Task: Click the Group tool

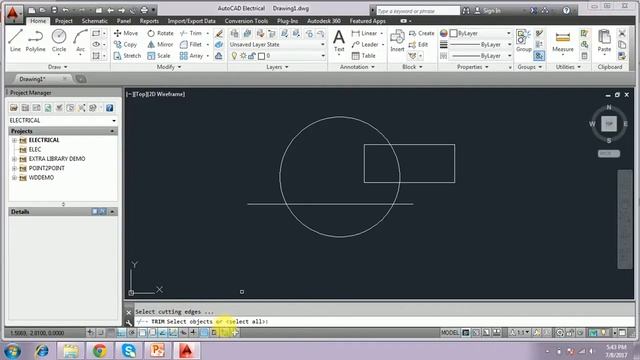Action: pyautogui.click(x=524, y=41)
